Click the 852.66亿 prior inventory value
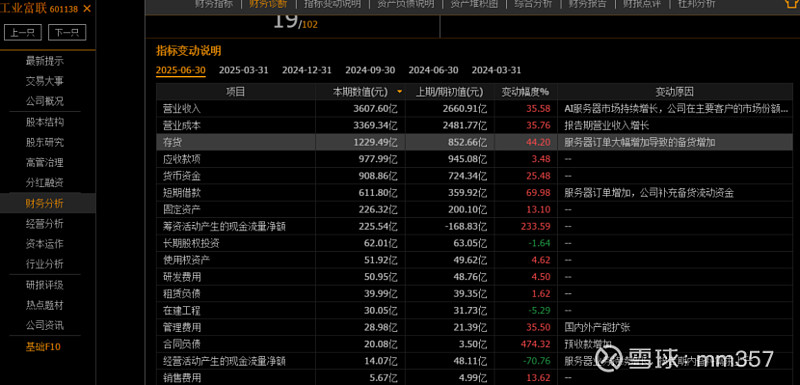The height and width of the screenshot is (385, 800). 467,142
